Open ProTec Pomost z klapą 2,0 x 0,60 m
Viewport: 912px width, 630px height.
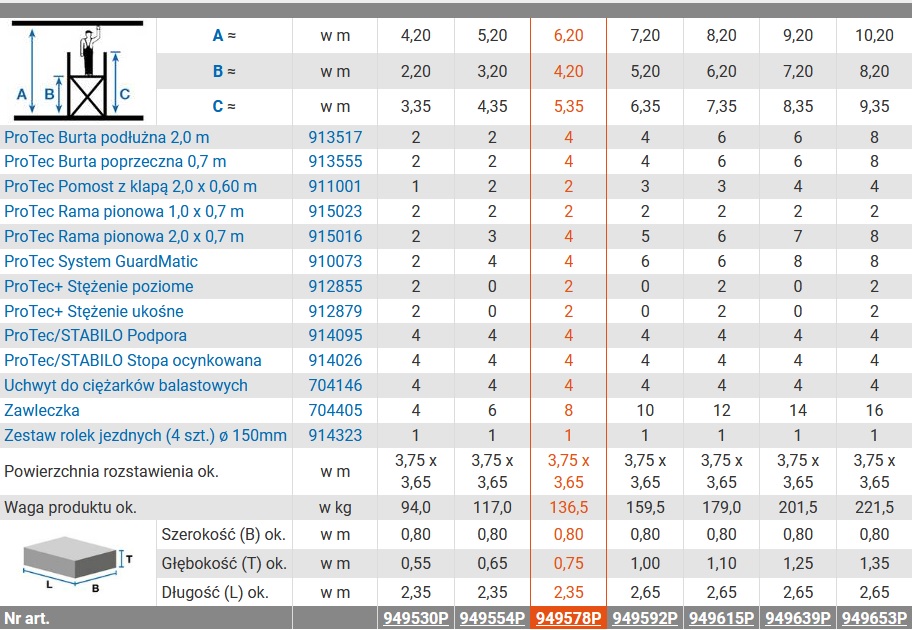pos(130,186)
